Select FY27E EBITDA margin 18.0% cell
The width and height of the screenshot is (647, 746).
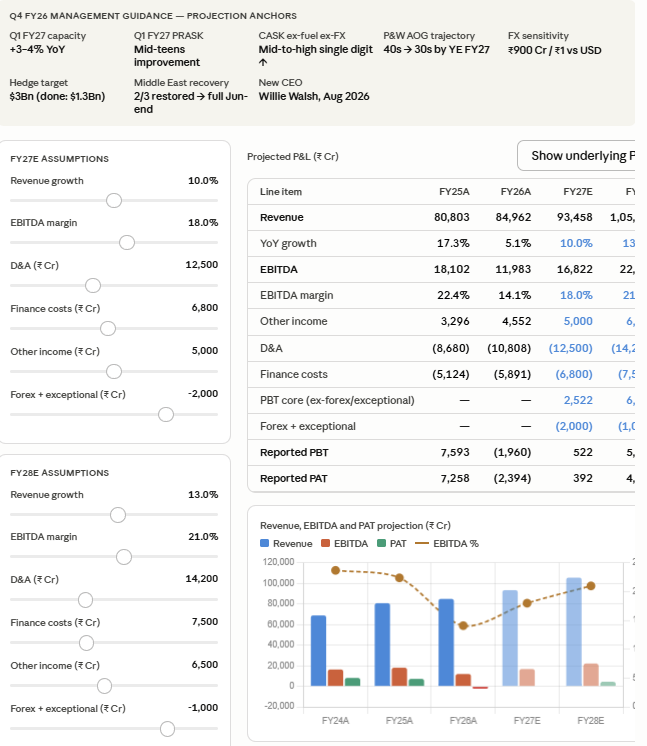tap(576, 295)
